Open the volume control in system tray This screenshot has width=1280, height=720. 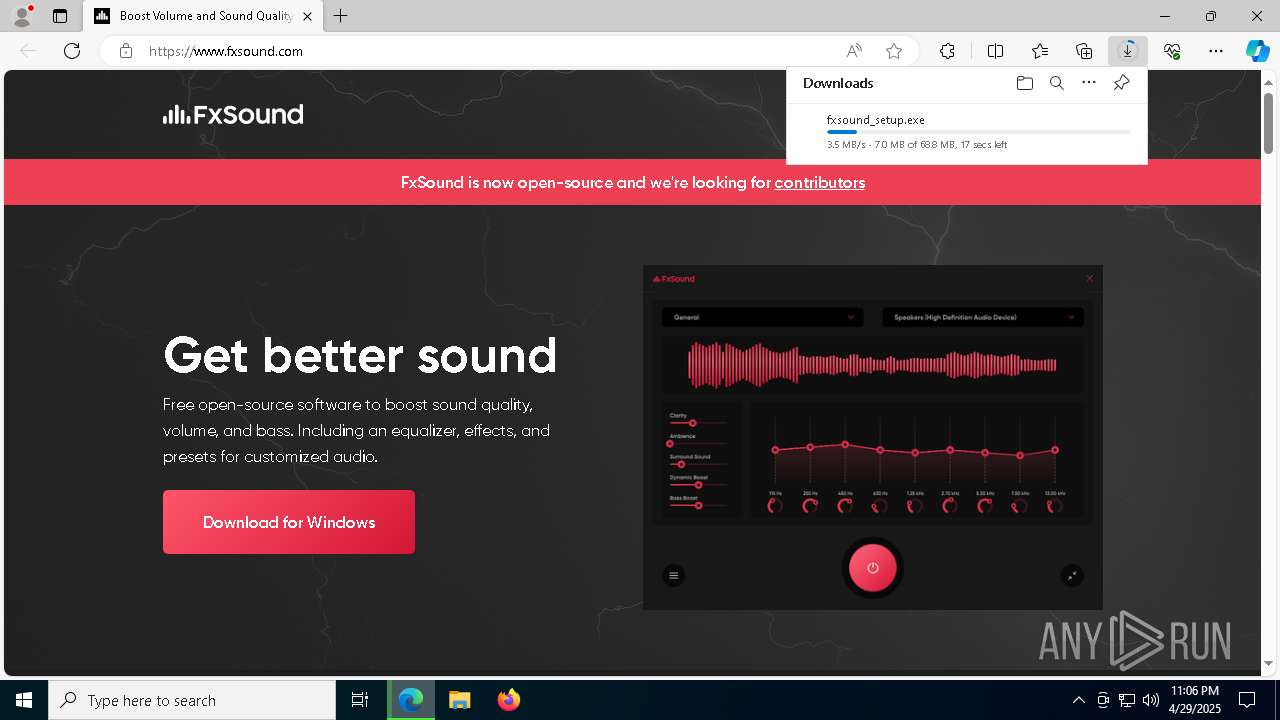(x=1151, y=700)
